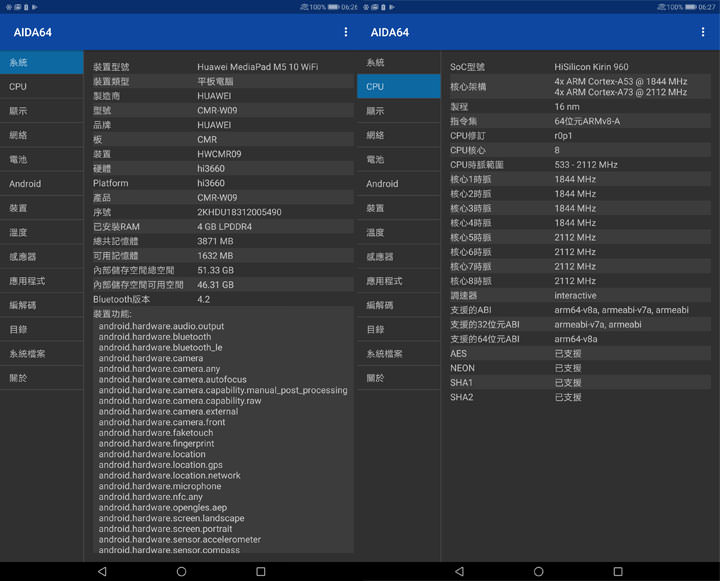Tap the HWCMR09 device value
Viewport: 720px width, 581px height.
[219, 154]
